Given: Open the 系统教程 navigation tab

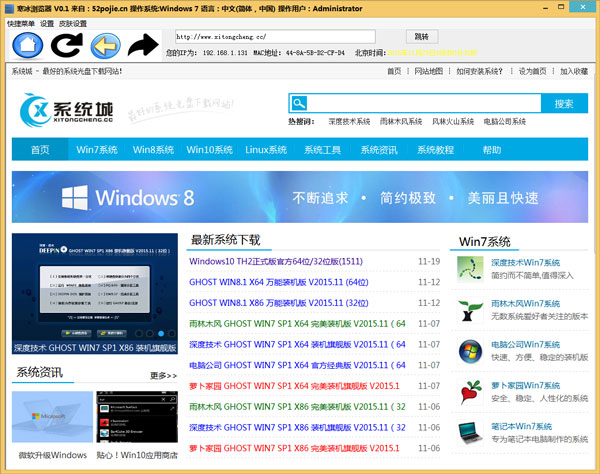Looking at the screenshot, I should click(435, 150).
